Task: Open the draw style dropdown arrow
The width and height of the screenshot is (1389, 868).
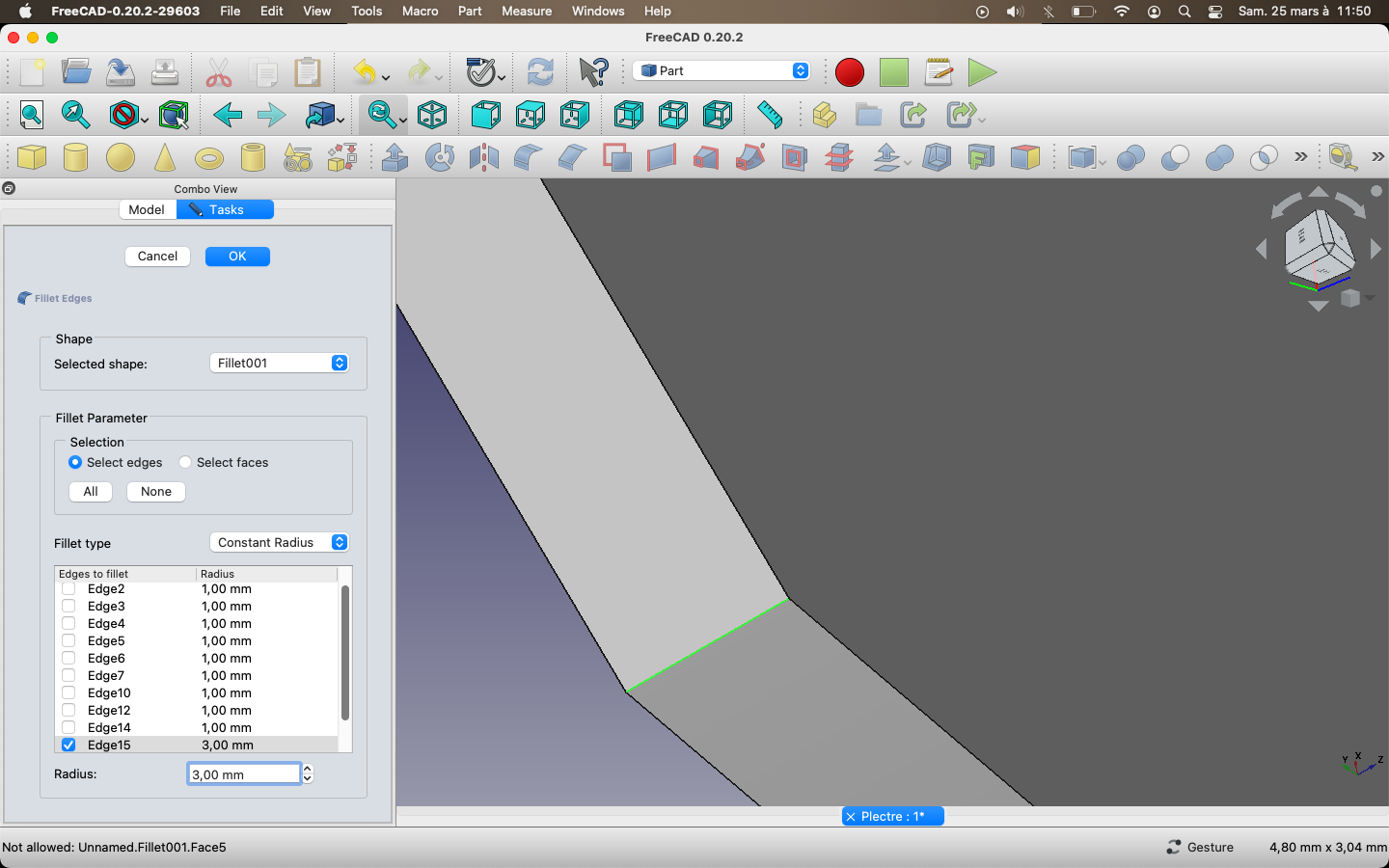Action: tap(145, 120)
